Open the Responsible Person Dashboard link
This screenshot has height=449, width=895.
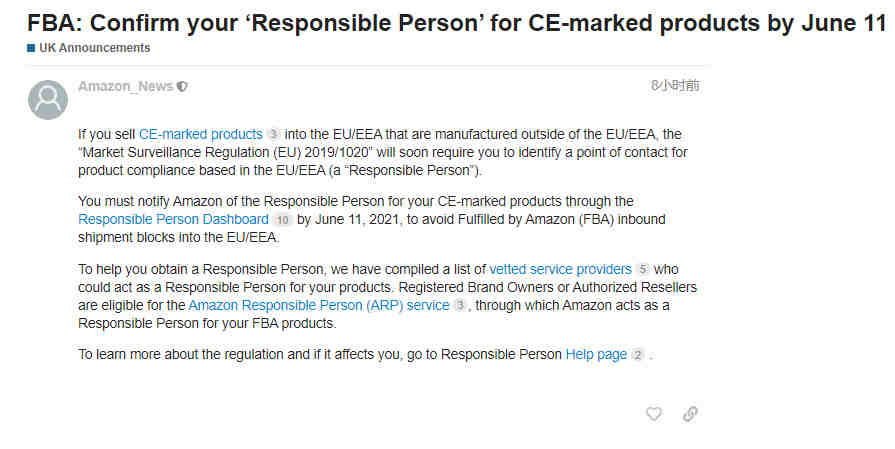[174, 220]
